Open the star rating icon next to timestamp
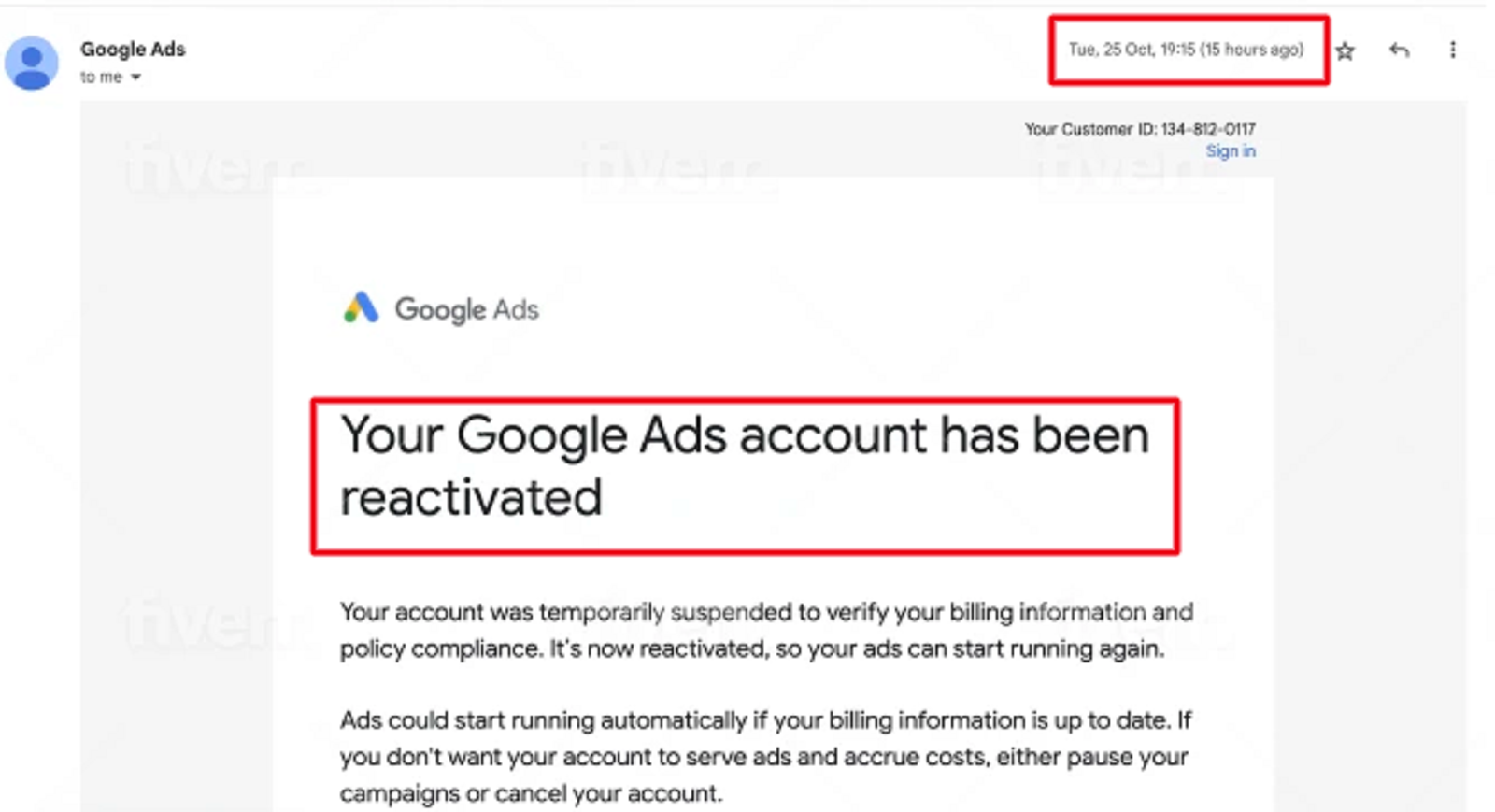 point(1345,51)
